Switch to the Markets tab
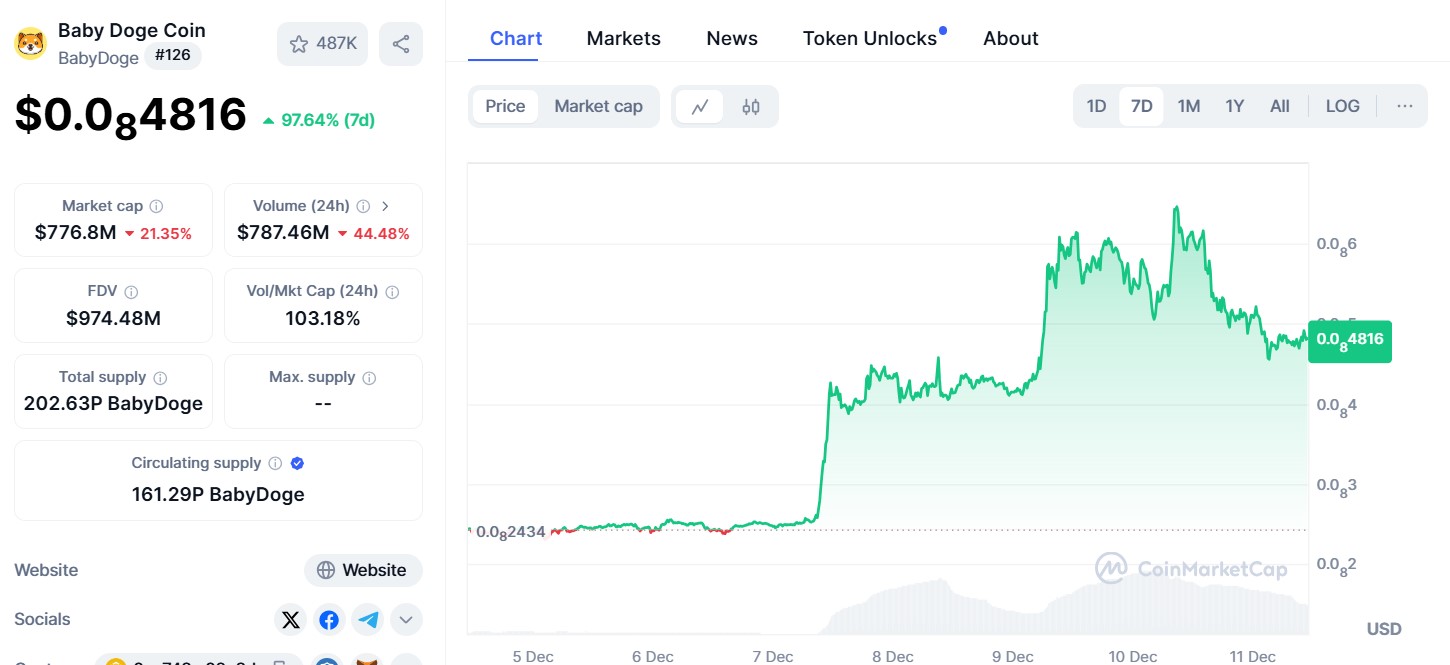 [623, 38]
